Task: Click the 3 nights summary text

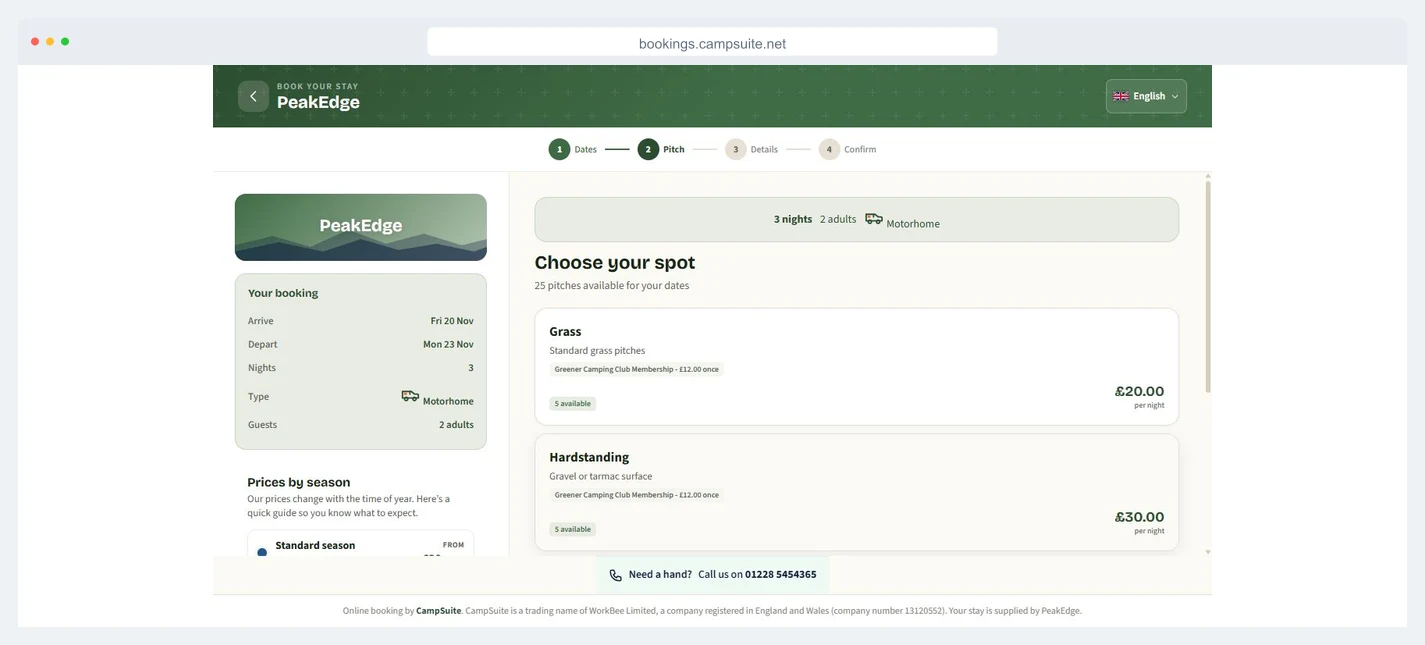Action: click(x=793, y=219)
